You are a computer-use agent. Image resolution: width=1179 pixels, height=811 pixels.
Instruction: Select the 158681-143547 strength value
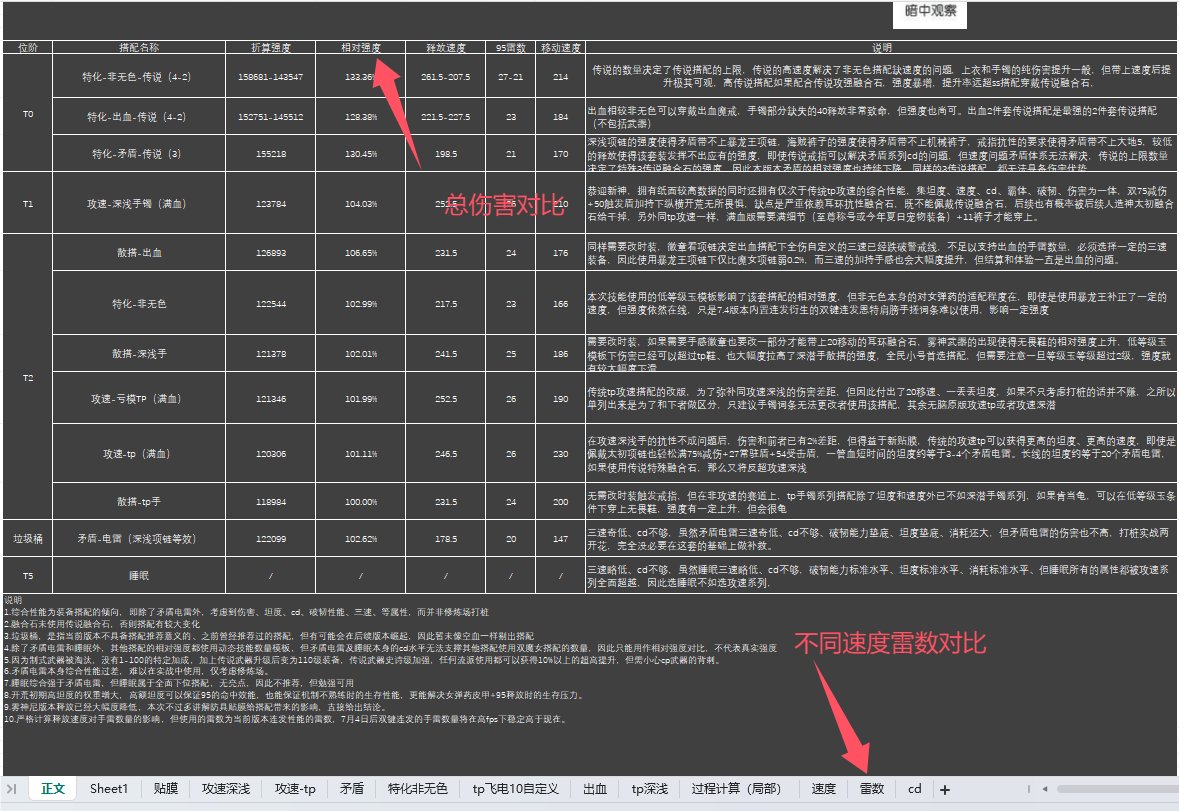point(271,77)
